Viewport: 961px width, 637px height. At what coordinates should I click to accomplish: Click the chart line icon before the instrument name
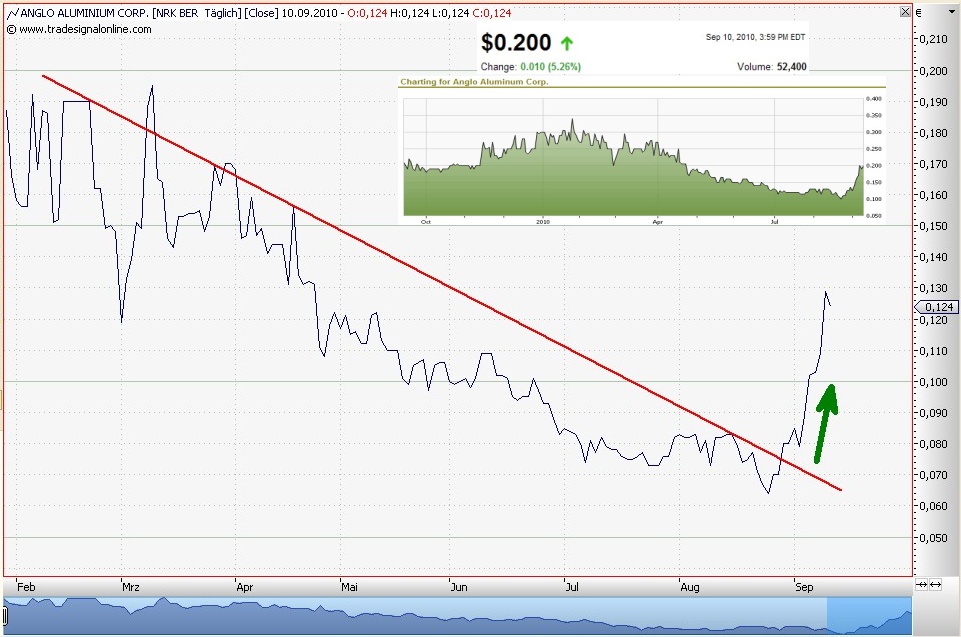pyautogui.click(x=14, y=13)
